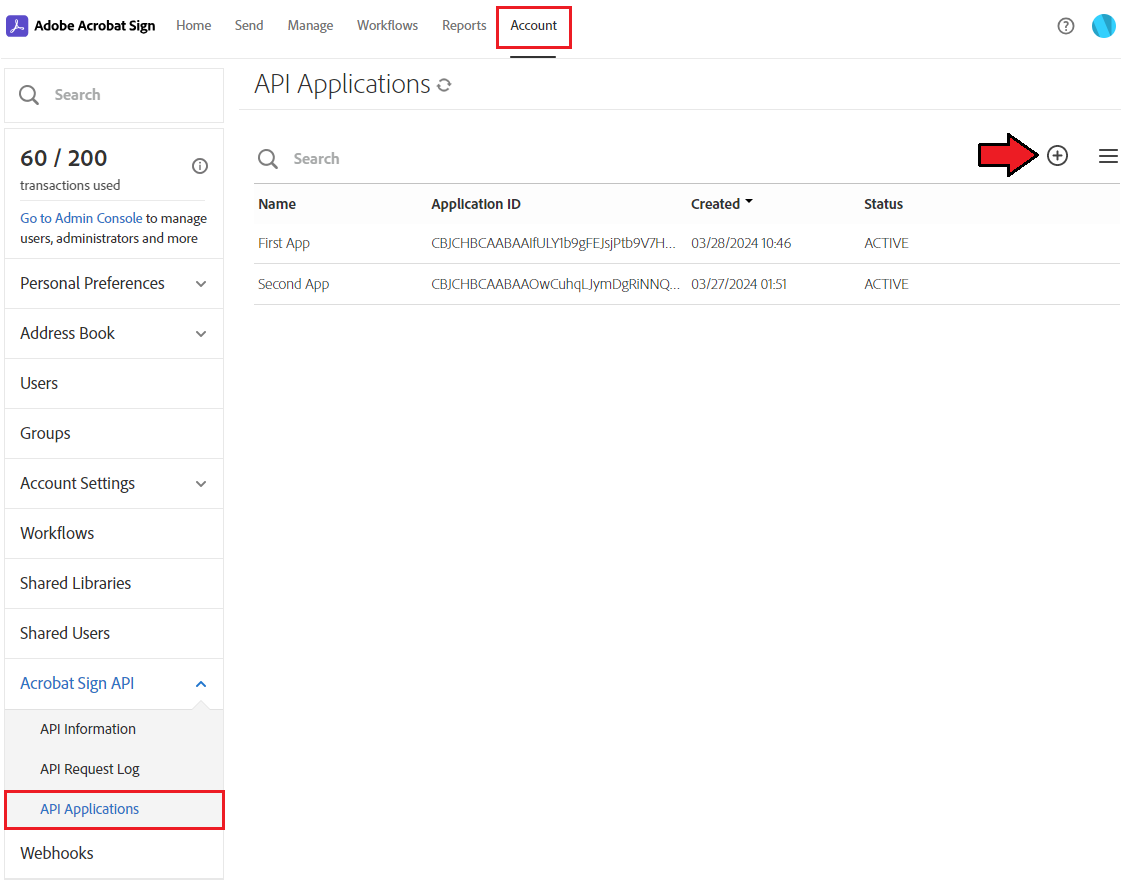Image resolution: width=1121 pixels, height=887 pixels.
Task: Click the Adobe Acrobat Sign logo
Action: point(17,26)
